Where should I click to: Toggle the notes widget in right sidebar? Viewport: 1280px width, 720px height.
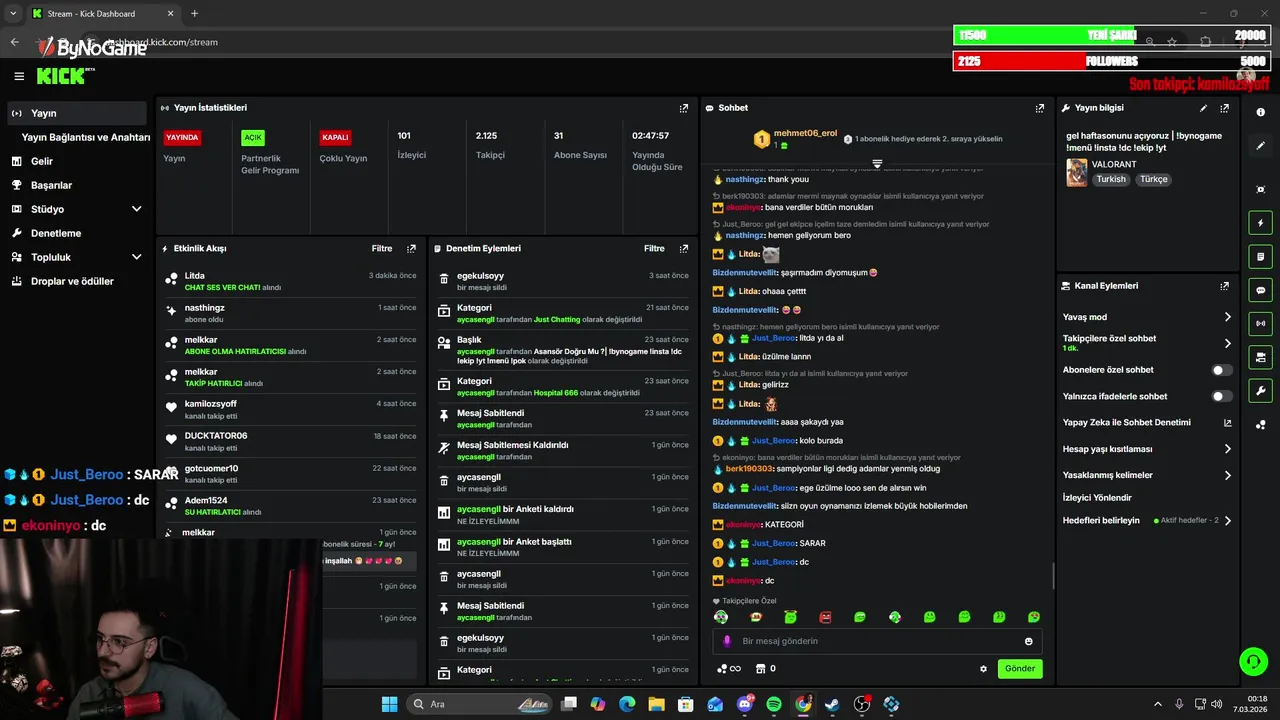pos(1260,257)
